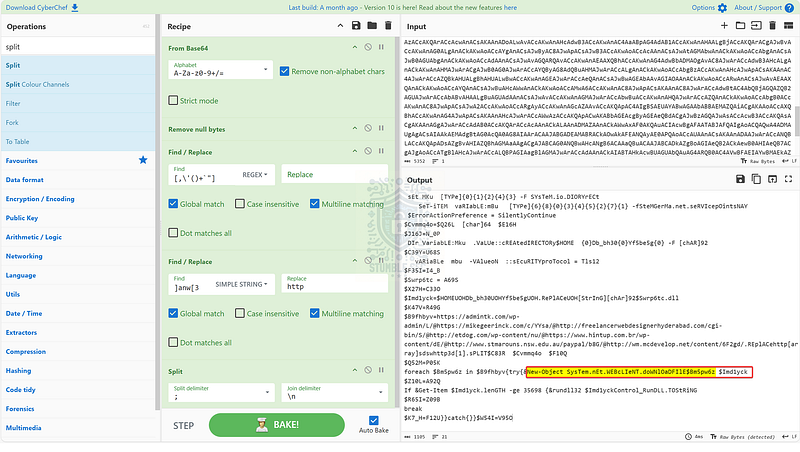Maximise the output pane
This screenshot has height=452, width=800.
coord(788,179)
